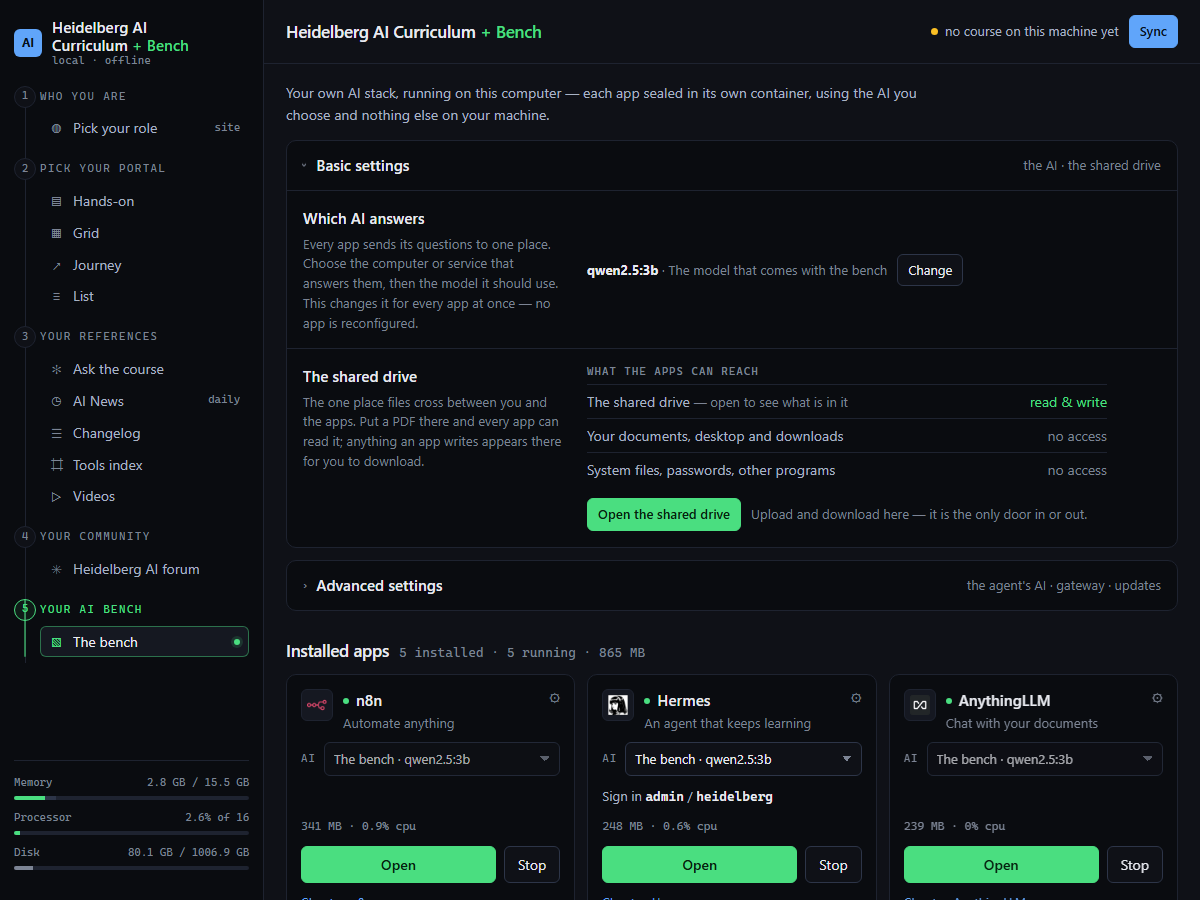The image size is (1200, 900).
Task: Open the n8n AI model dropdown
Action: coord(442,759)
